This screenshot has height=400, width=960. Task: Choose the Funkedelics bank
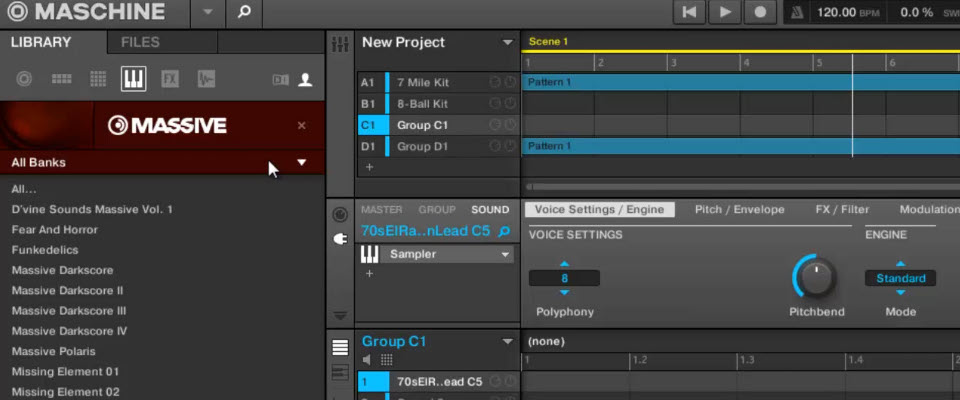pos(45,250)
